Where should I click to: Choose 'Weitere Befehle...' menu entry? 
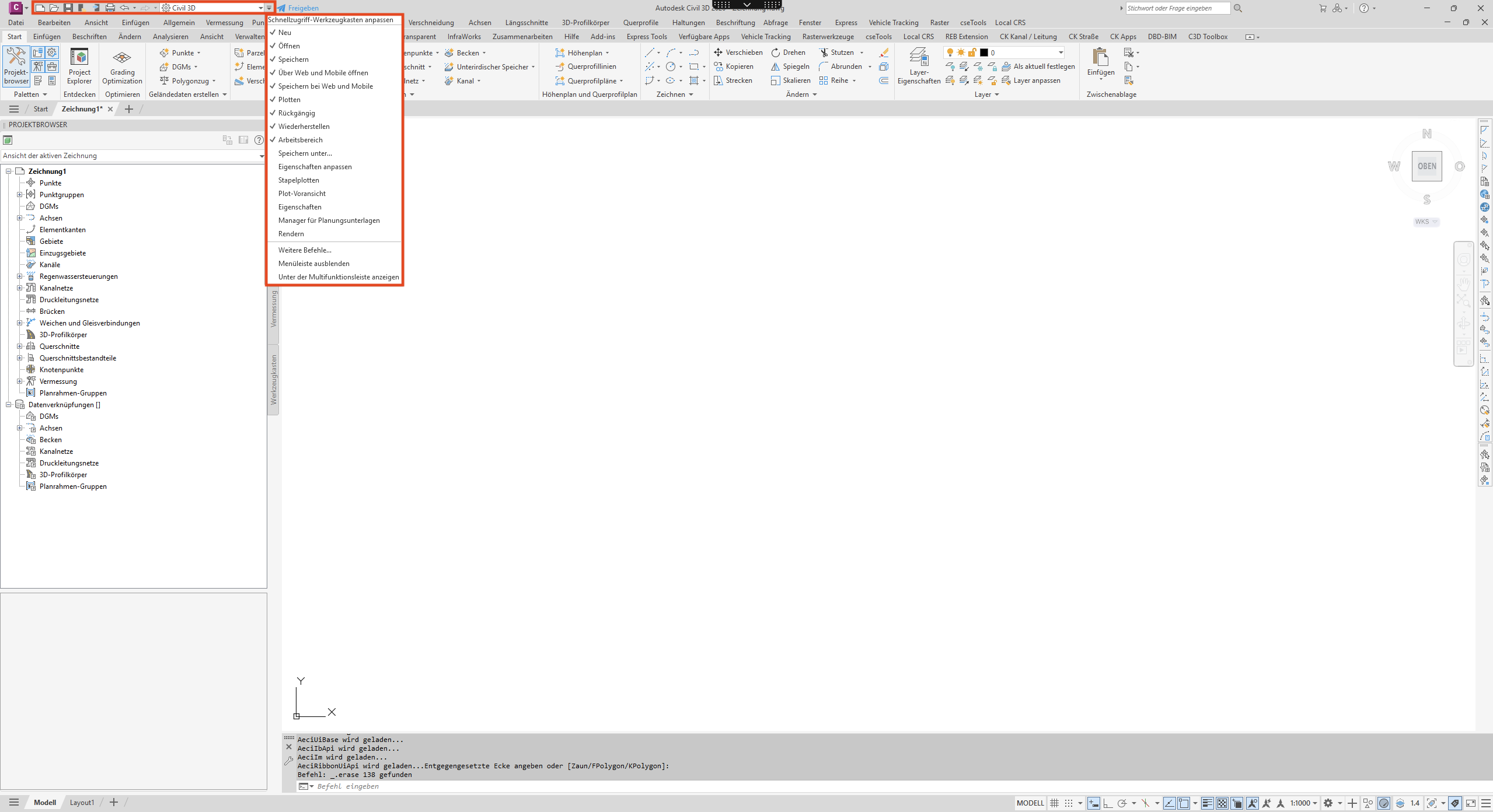click(334, 250)
